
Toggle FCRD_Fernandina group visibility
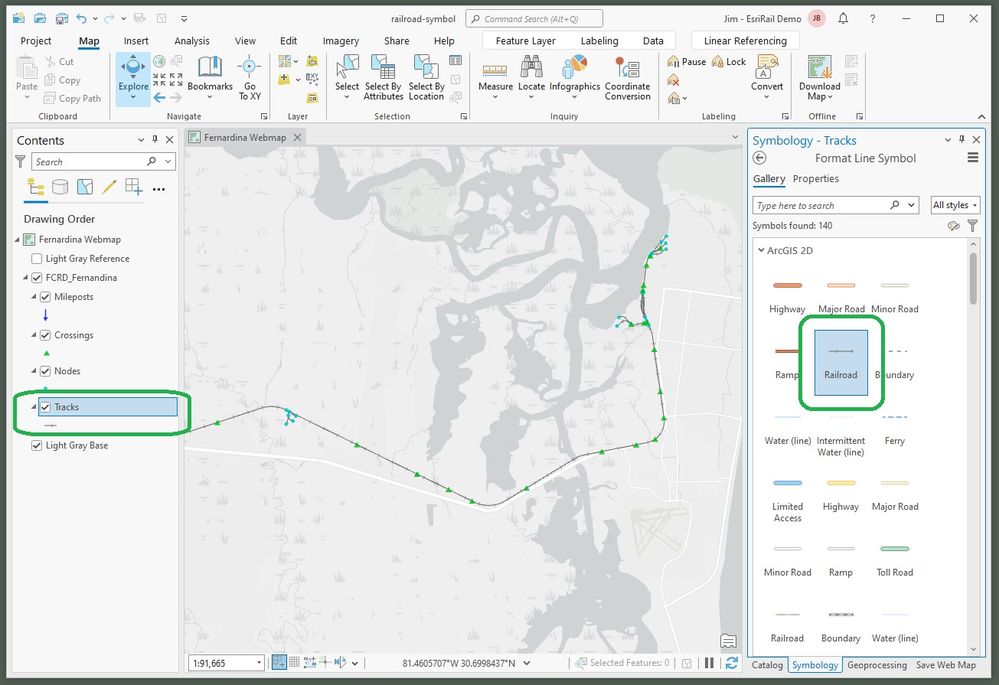click(x=36, y=278)
